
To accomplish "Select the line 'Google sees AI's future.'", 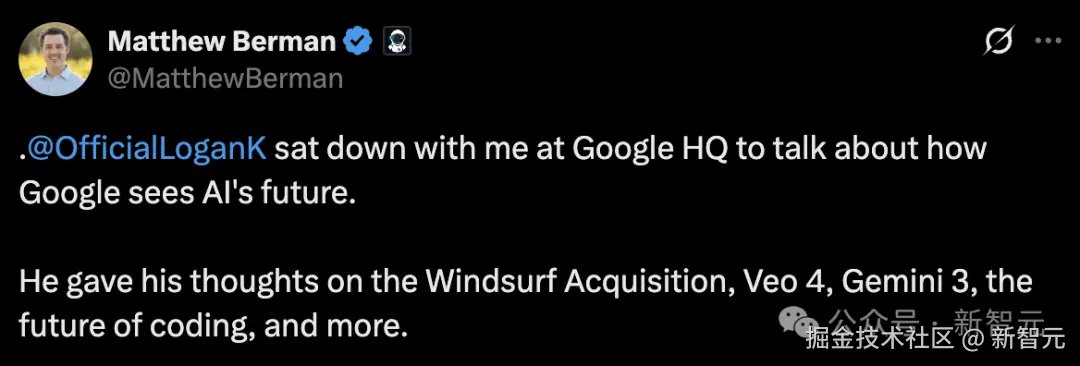I will (187, 195).
